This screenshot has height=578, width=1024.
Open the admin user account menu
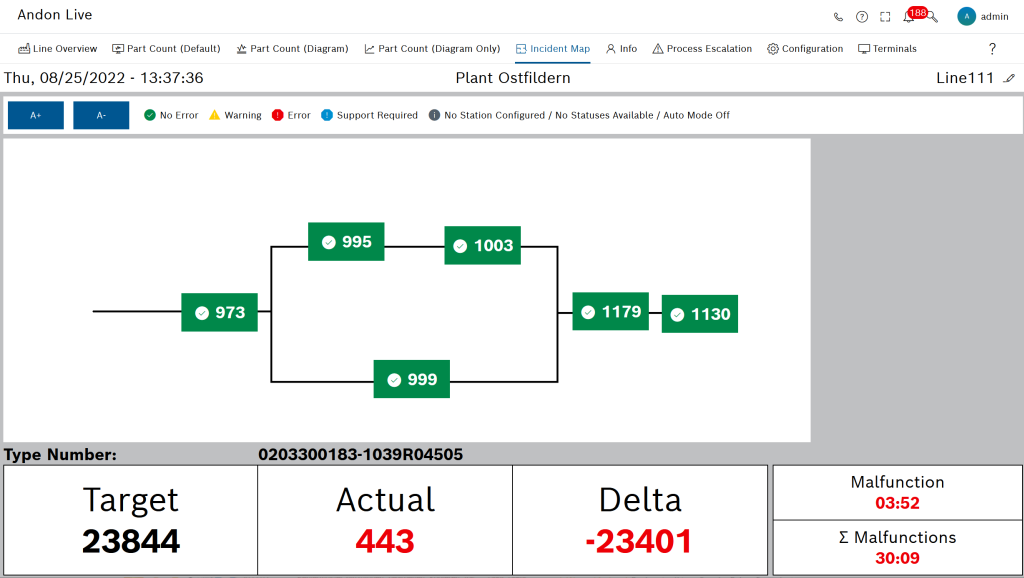[x=979, y=16]
